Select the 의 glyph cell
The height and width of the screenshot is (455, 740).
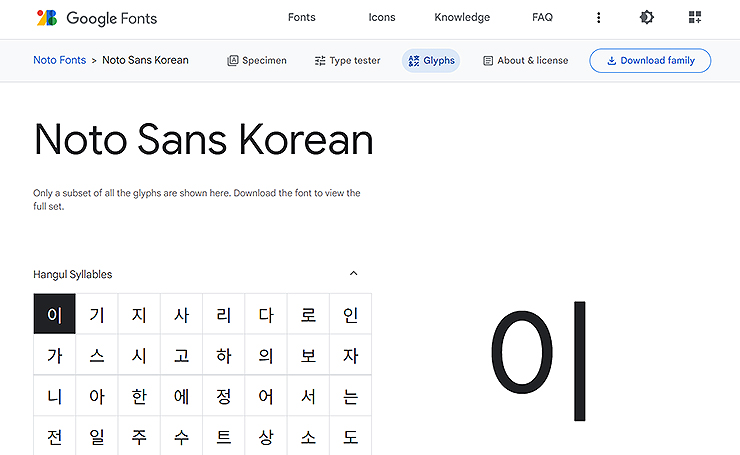click(x=266, y=355)
